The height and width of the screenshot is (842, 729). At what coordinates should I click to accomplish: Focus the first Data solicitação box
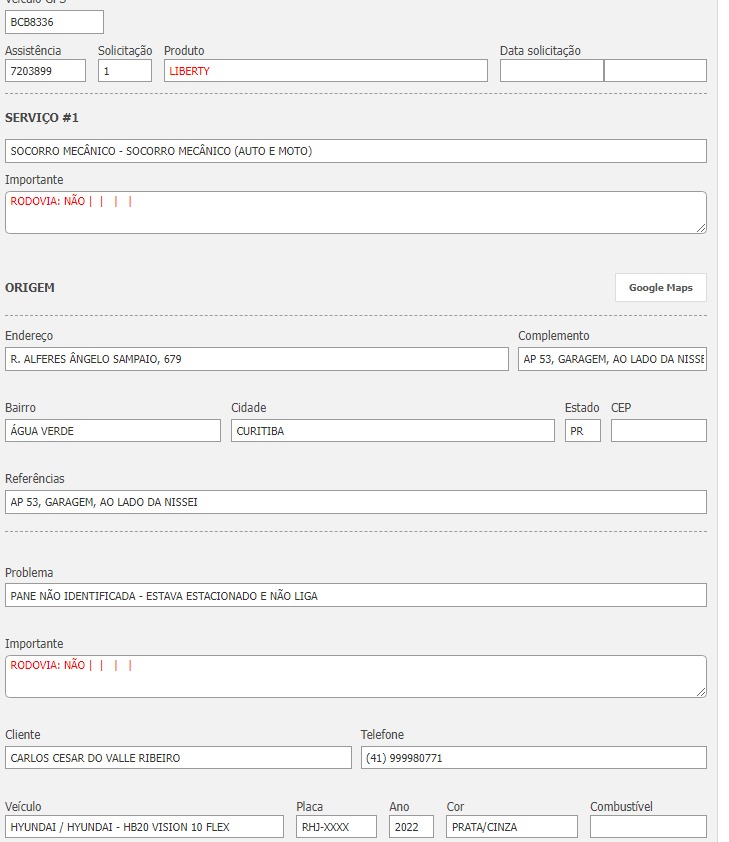pyautogui.click(x=551, y=71)
